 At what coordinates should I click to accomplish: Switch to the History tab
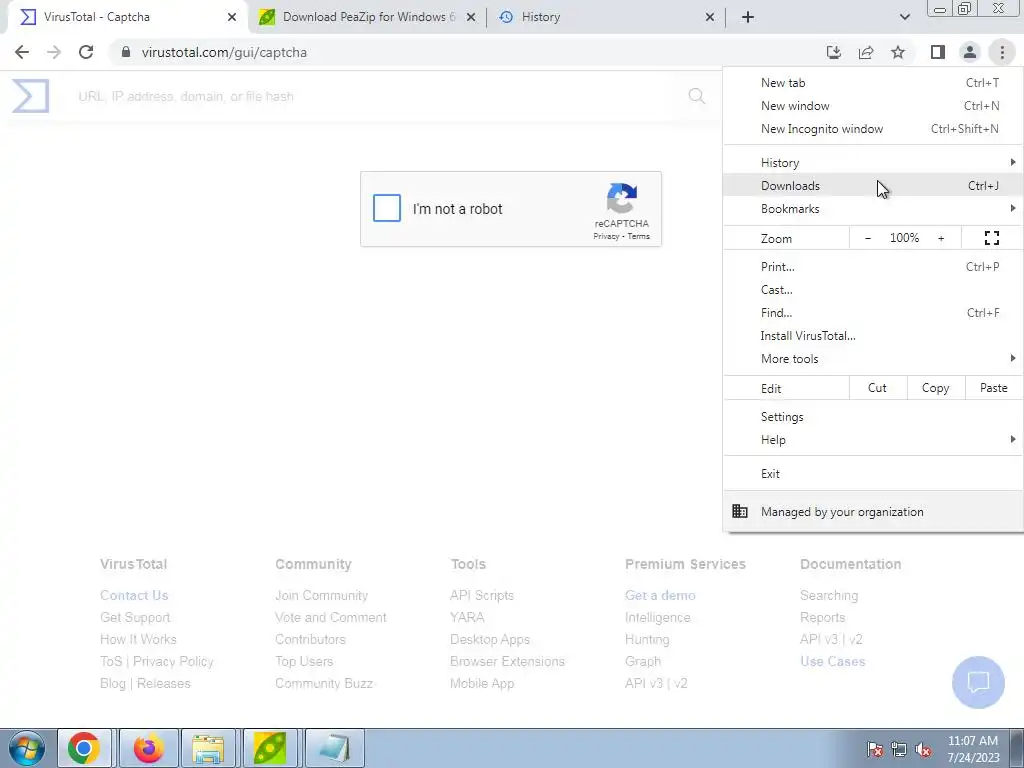607,17
